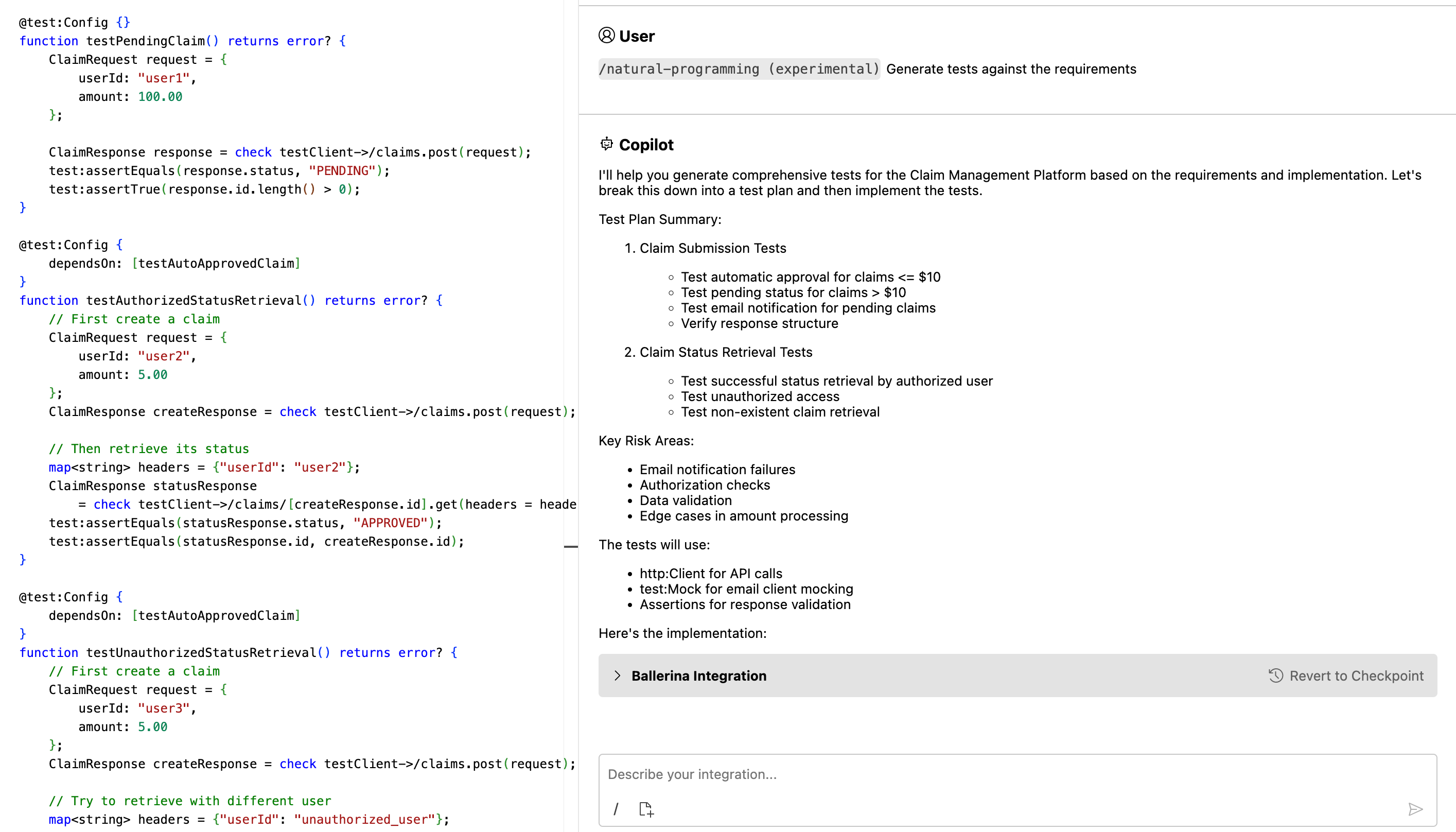
Task: Click function name testAuthorizedStatusRetrieval
Action: click(194, 301)
